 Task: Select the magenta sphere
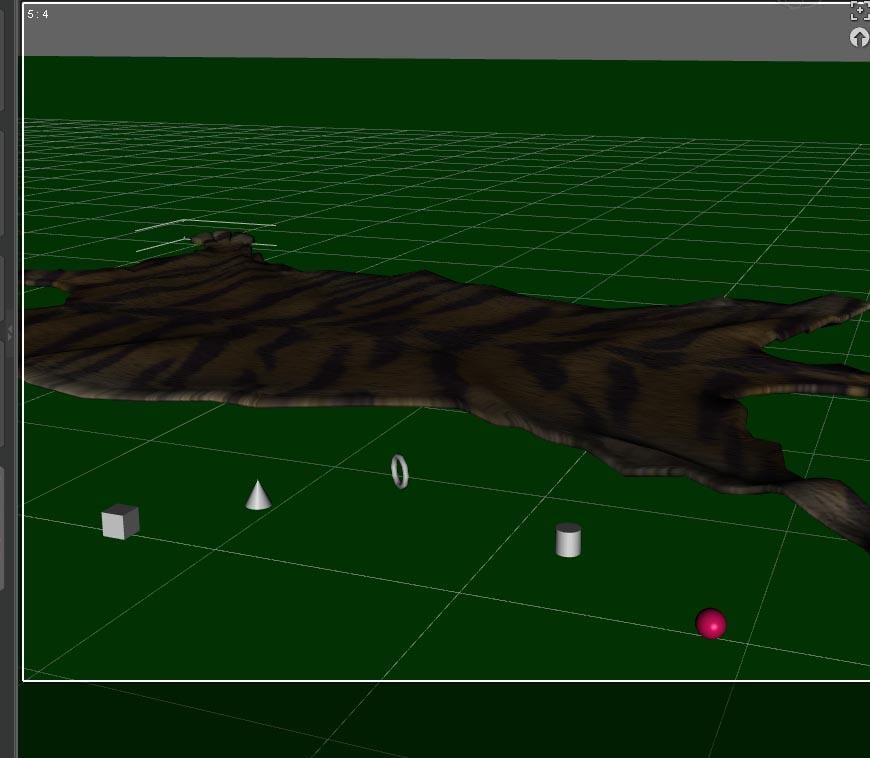[x=711, y=624]
